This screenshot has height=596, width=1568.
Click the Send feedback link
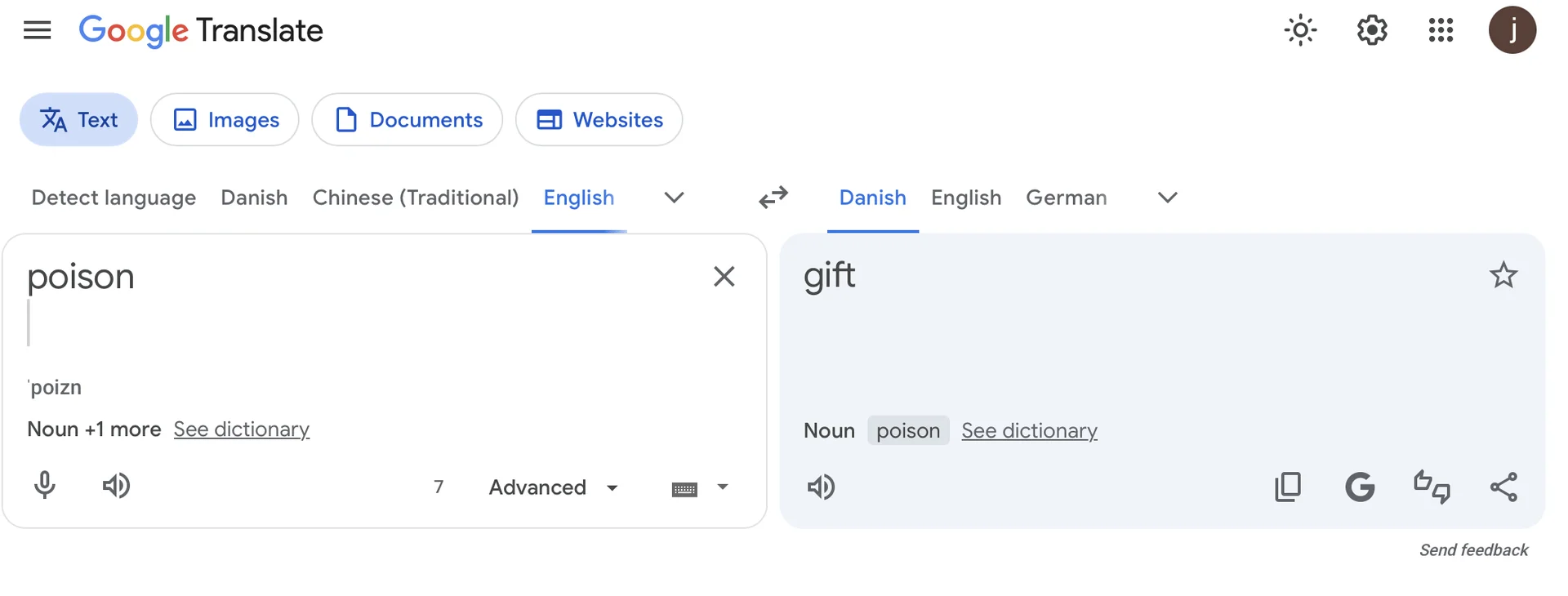coord(1473,550)
